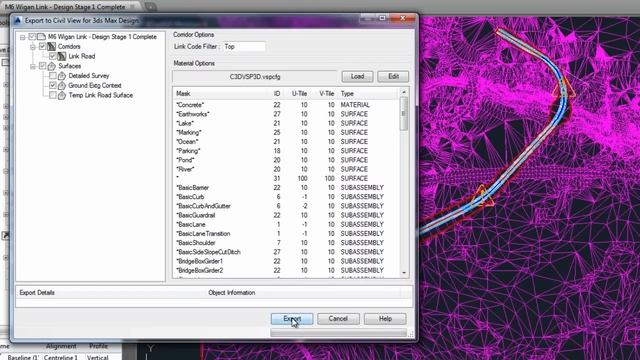This screenshot has height=360, width=640.
Task: Click the U-Tile column header
Action: point(299,93)
